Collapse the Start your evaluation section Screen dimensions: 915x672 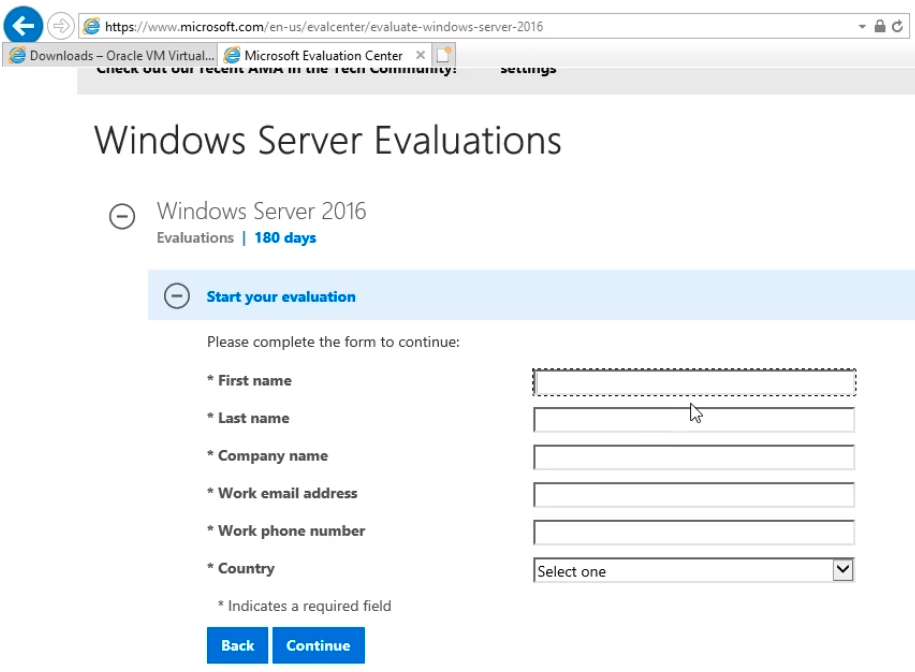(177, 296)
